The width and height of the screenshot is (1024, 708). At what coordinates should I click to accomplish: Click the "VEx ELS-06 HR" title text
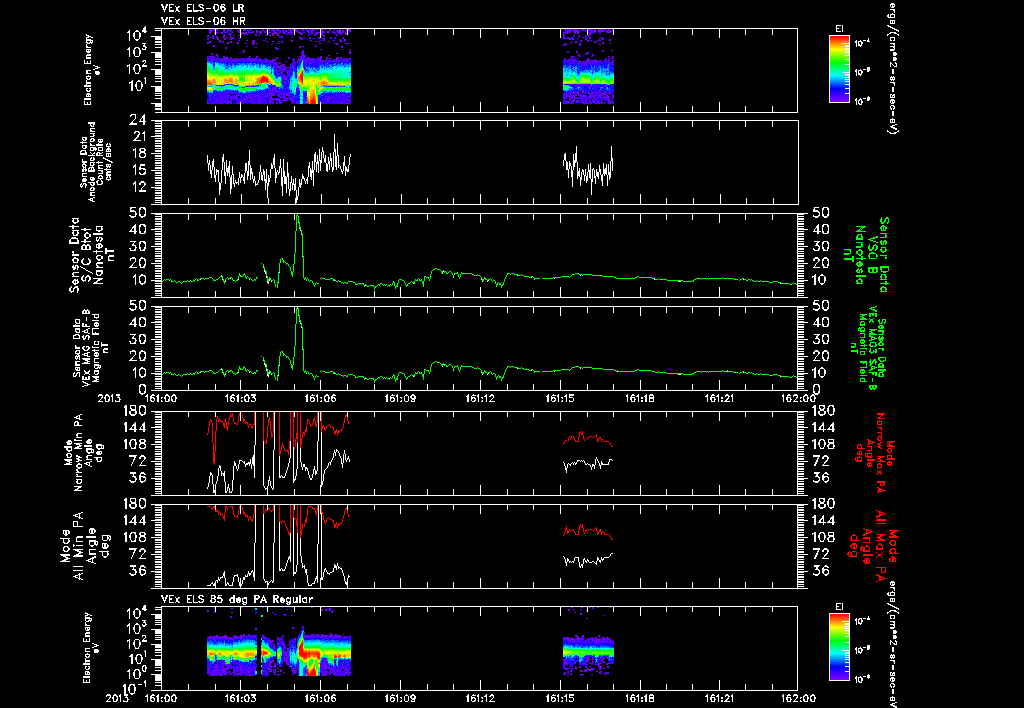click(x=203, y=22)
